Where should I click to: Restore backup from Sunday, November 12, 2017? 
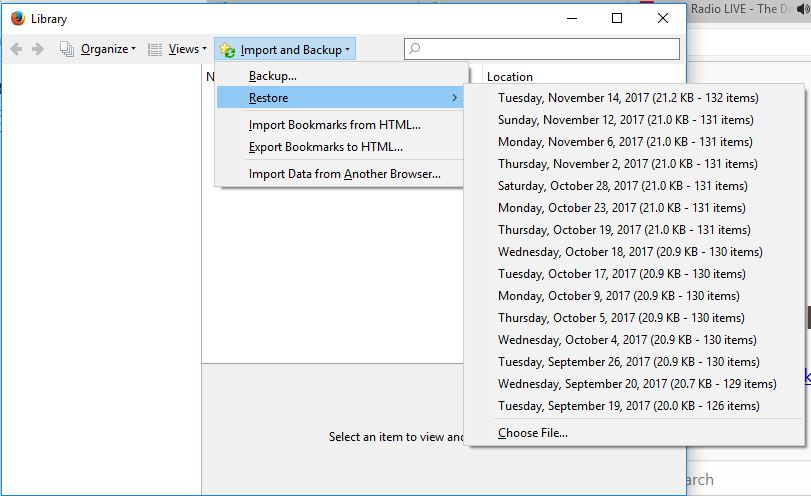[635, 120]
